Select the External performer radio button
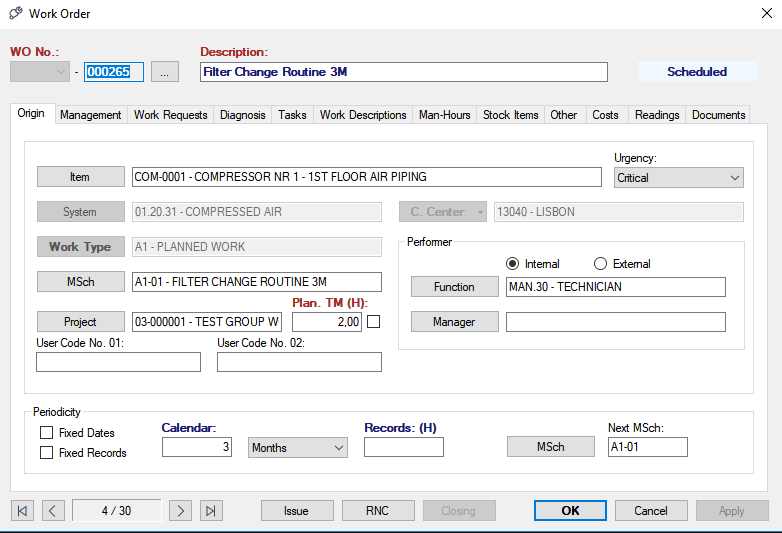The height and width of the screenshot is (533, 782). [601, 264]
